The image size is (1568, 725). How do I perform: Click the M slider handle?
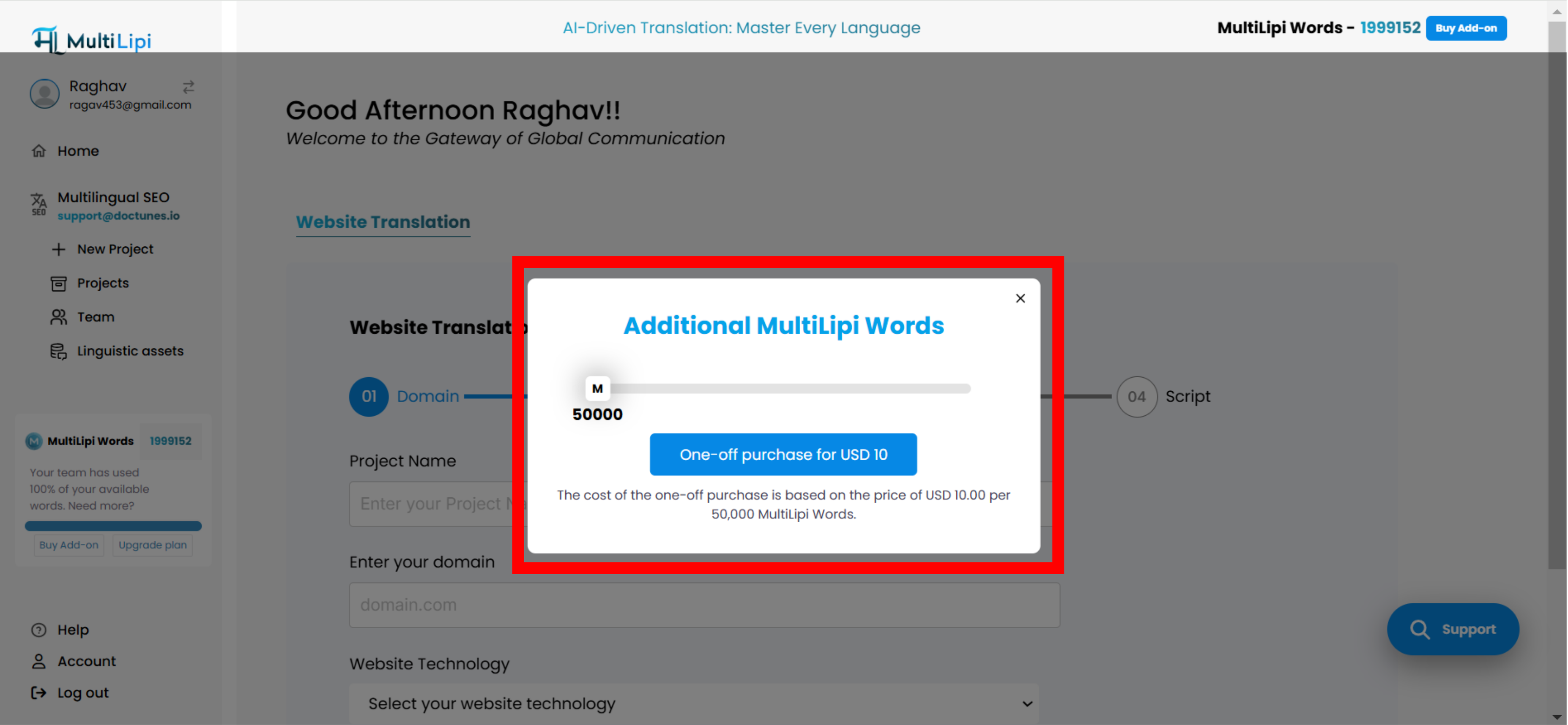[x=597, y=388]
